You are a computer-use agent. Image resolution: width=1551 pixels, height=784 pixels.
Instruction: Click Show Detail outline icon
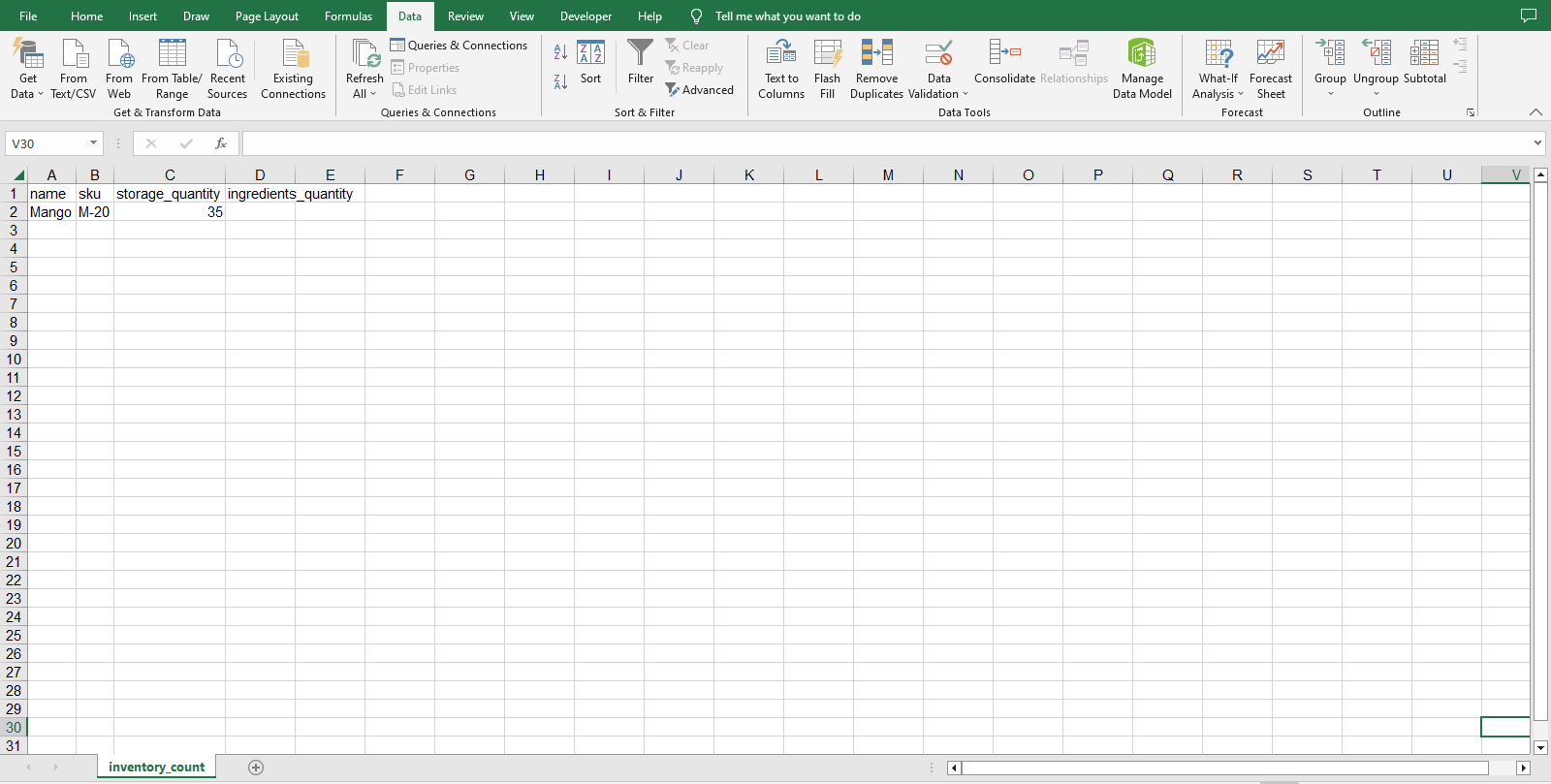(x=1460, y=45)
